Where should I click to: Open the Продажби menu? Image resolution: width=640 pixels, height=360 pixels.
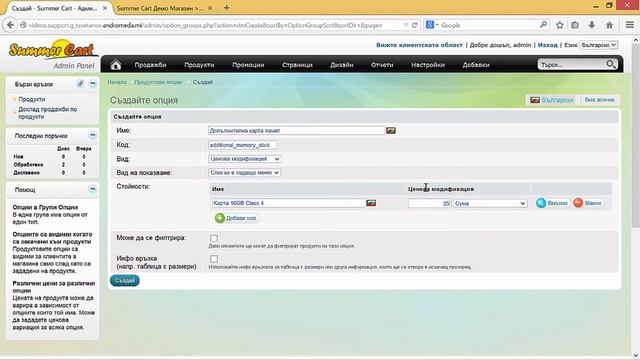[x=150, y=64]
